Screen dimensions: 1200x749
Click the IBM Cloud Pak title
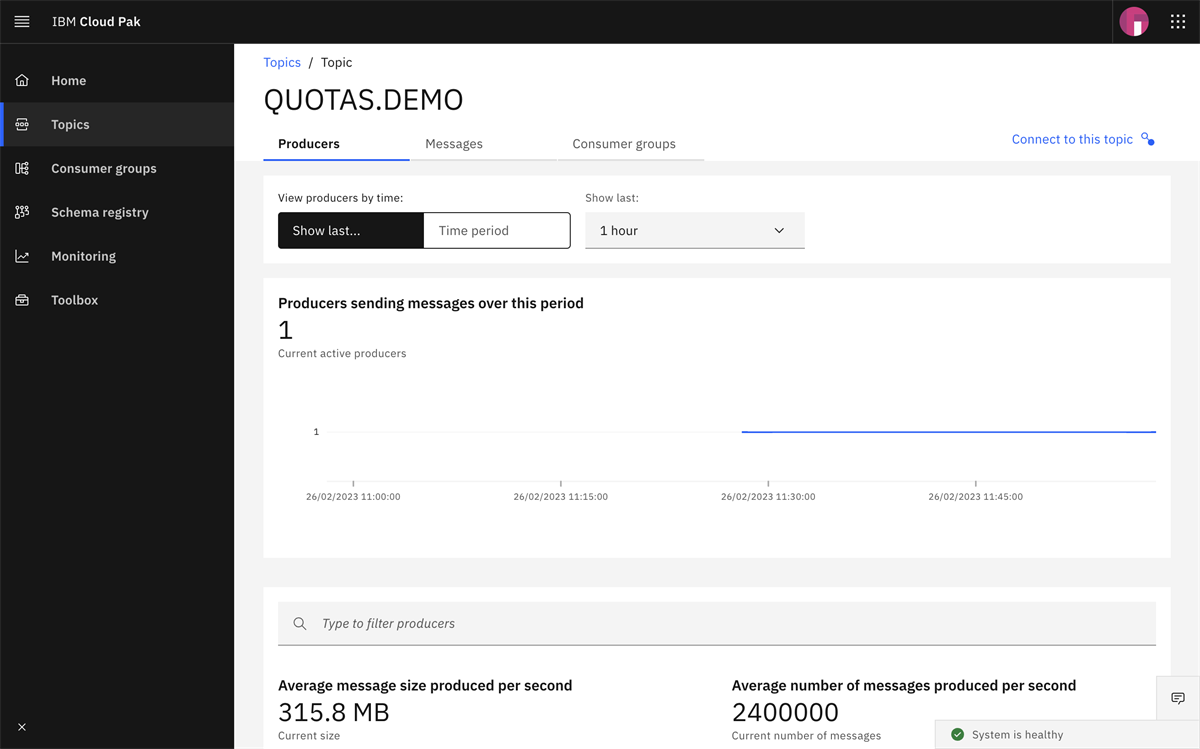(96, 21)
